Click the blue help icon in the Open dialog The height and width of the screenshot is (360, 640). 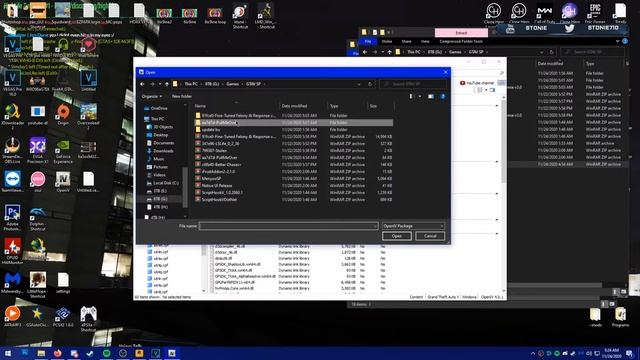click(443, 96)
